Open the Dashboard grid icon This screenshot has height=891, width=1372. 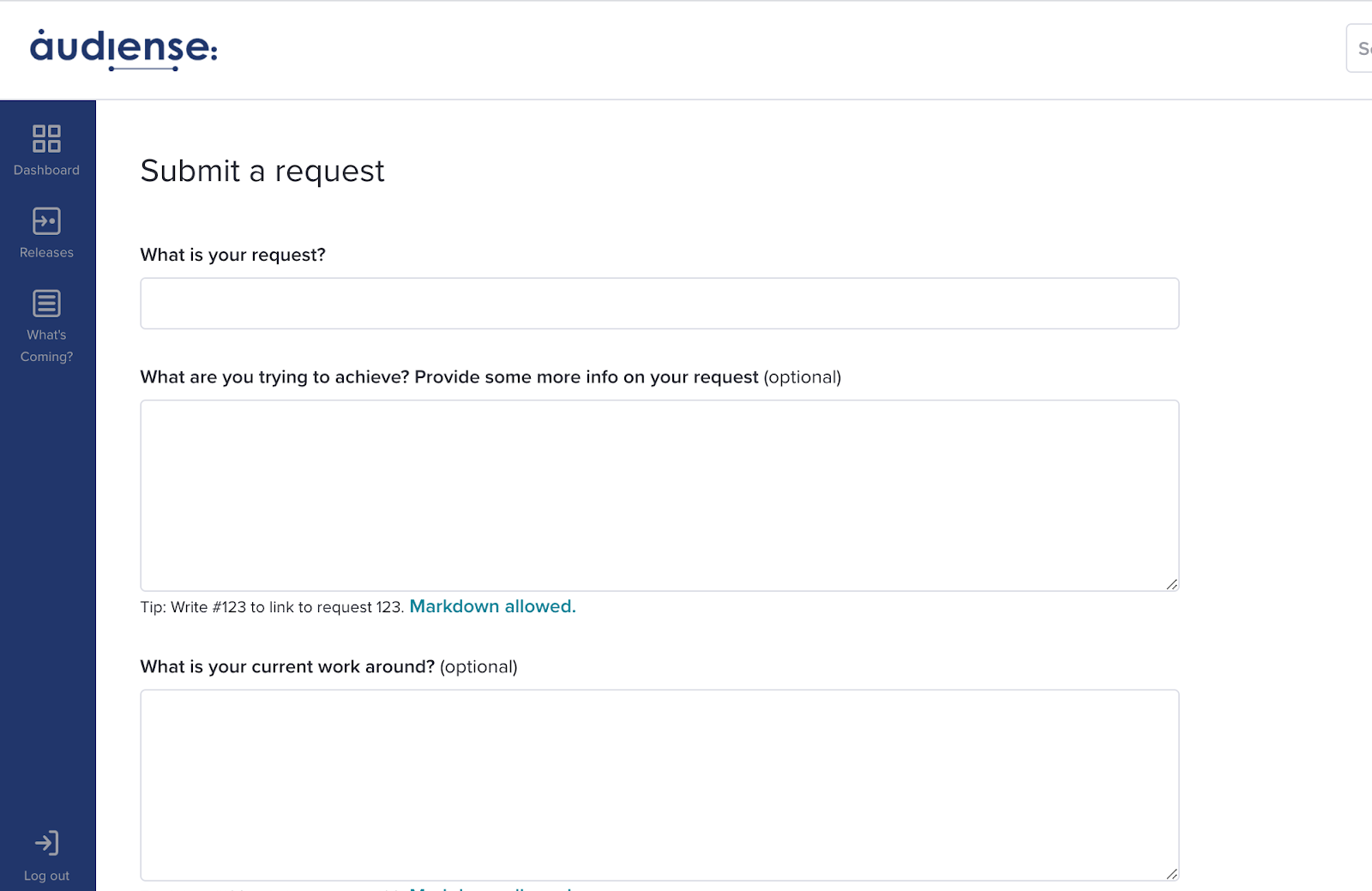[46, 138]
